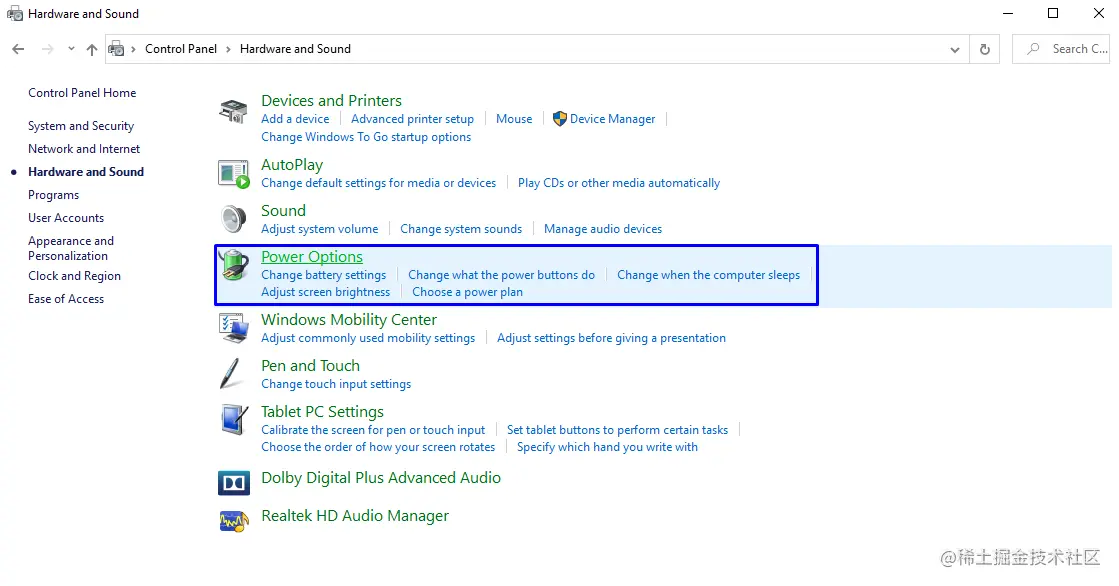Expand the recent locations dropdown
The image size is (1119, 586).
[71, 49]
